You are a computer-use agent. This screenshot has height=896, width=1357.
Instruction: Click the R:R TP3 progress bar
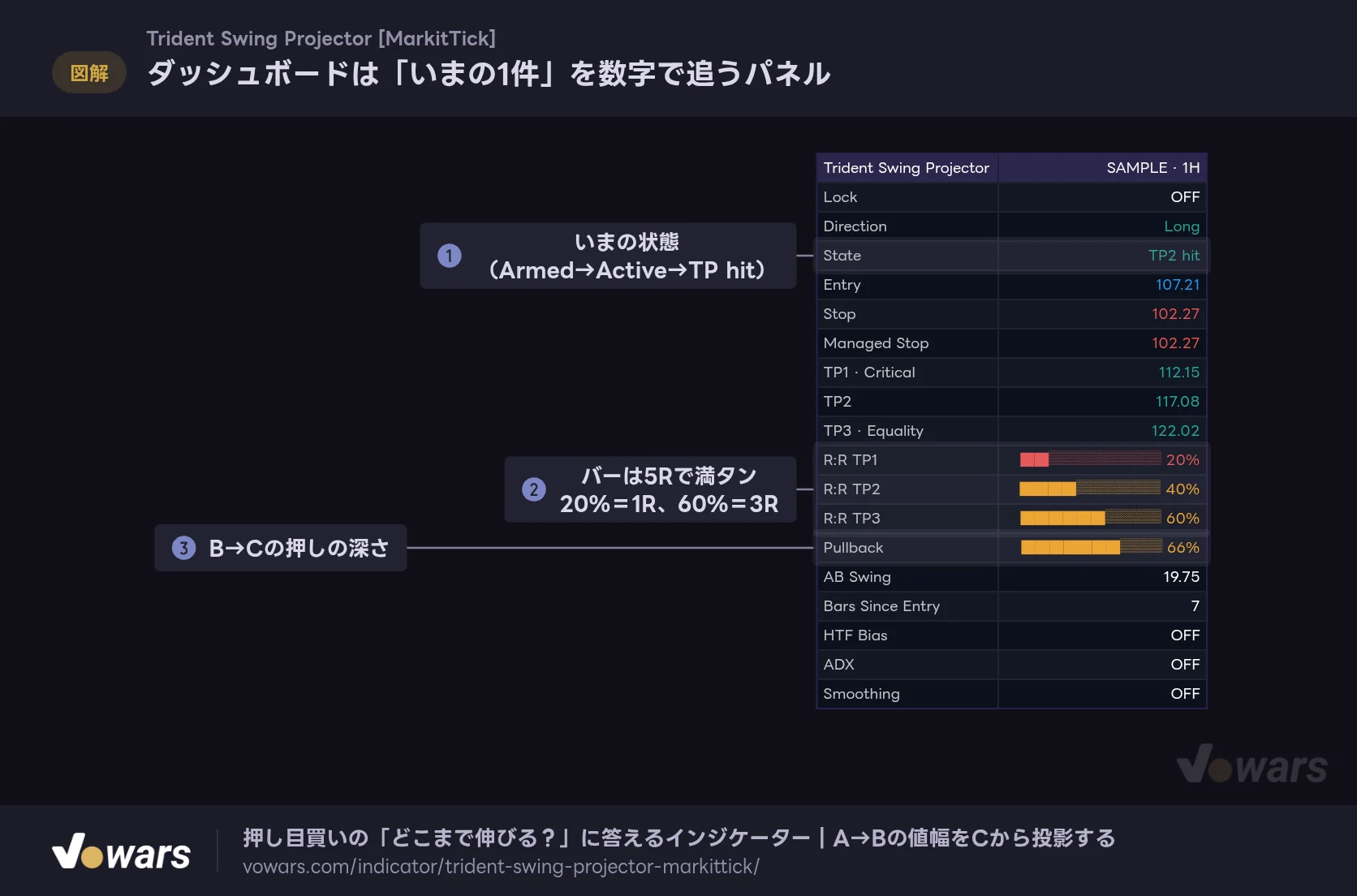(1090, 518)
